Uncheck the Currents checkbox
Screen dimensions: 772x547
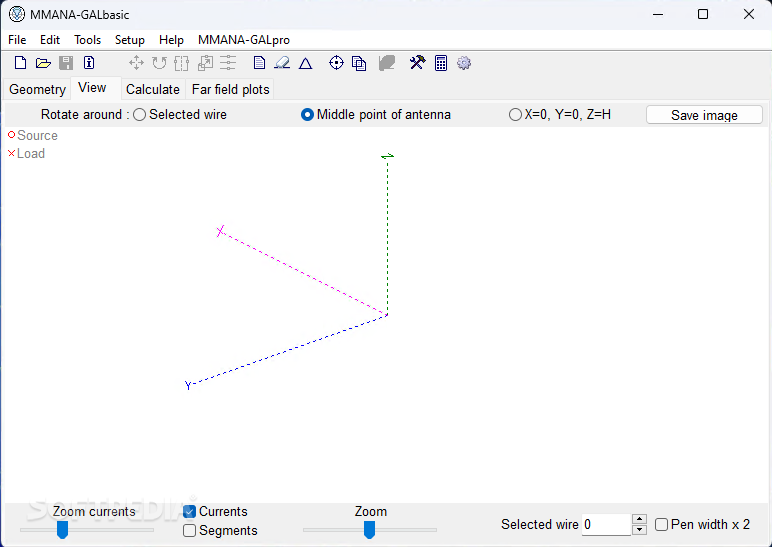(x=190, y=512)
